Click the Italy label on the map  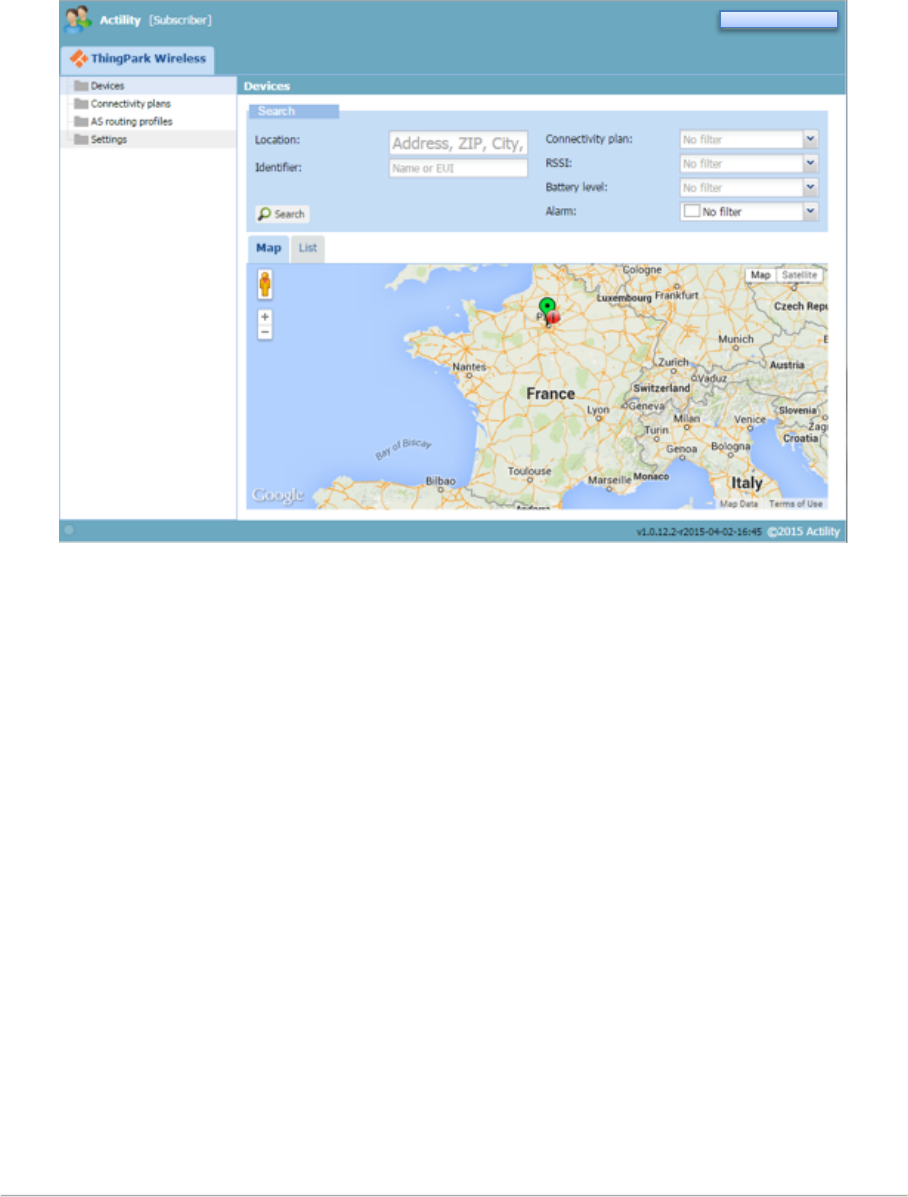[x=747, y=483]
